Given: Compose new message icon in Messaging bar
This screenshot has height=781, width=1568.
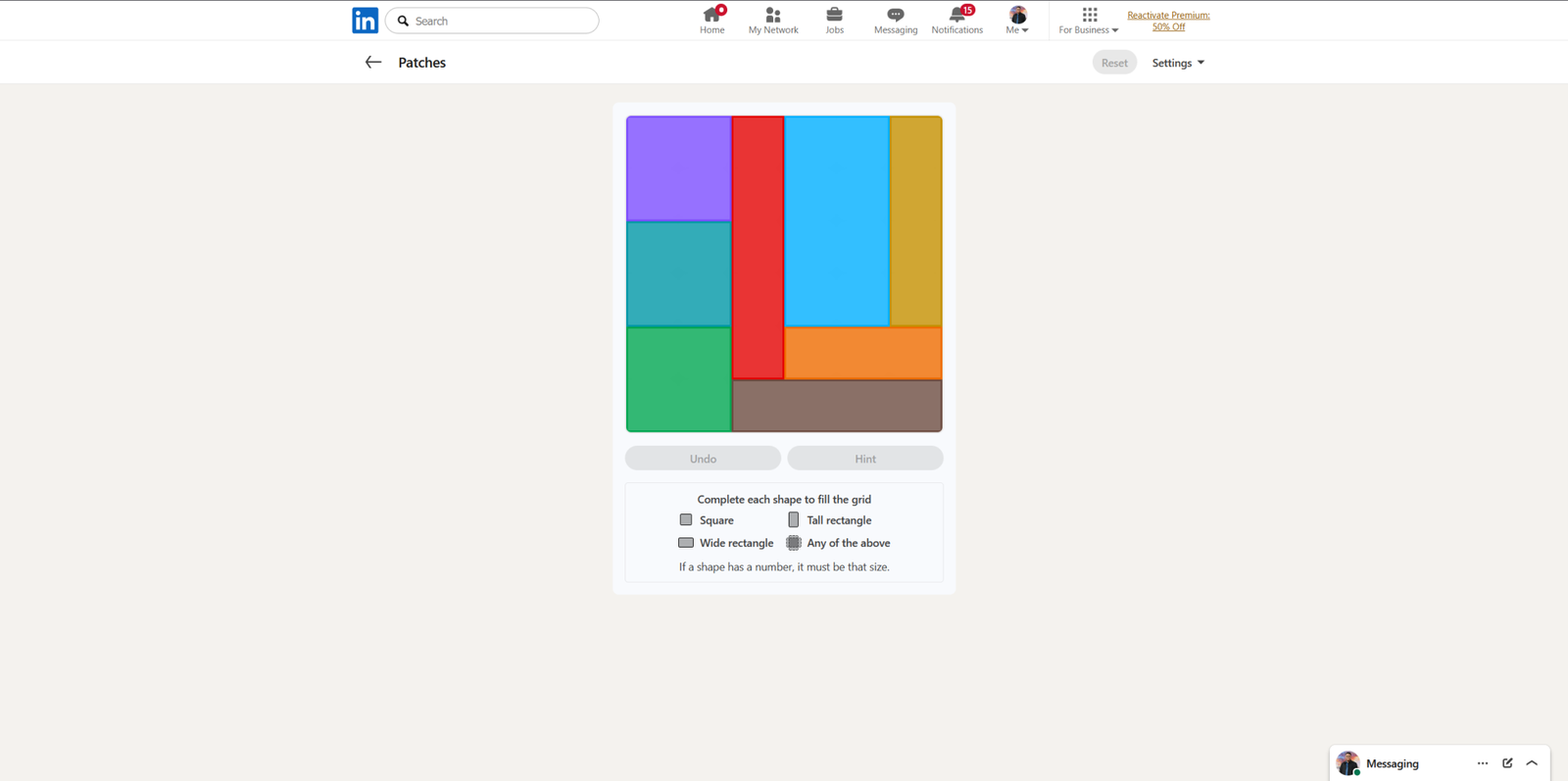Looking at the screenshot, I should [1507, 763].
